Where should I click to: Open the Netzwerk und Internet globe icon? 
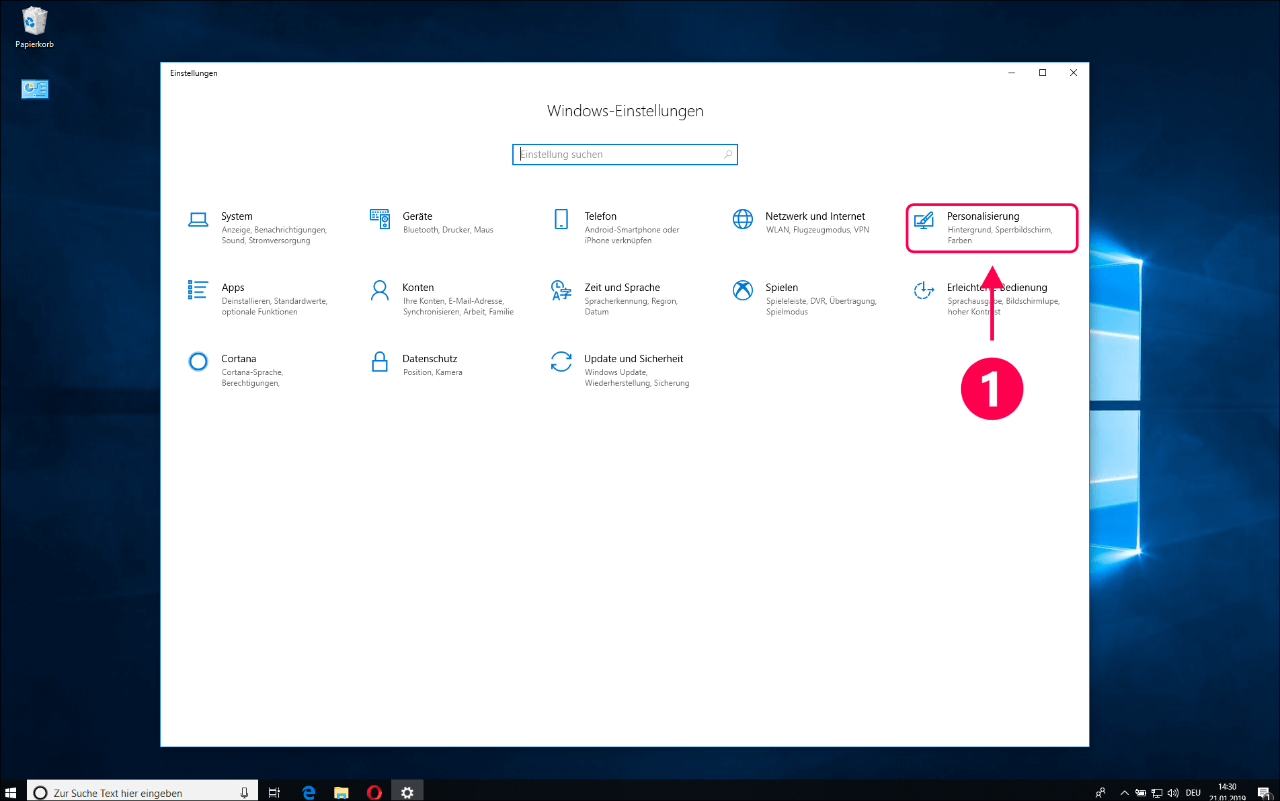(x=742, y=219)
